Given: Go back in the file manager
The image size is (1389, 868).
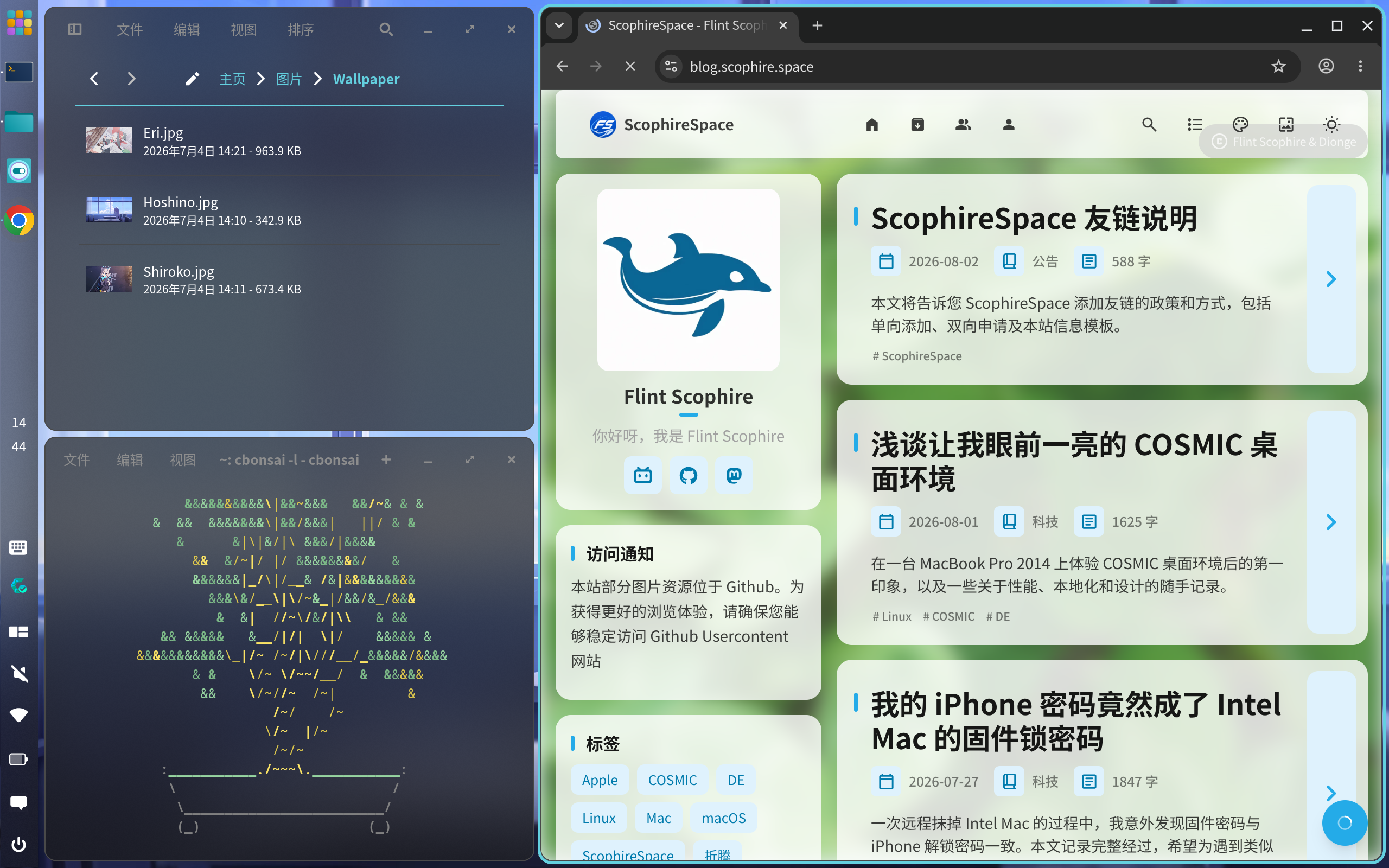Looking at the screenshot, I should [94, 79].
